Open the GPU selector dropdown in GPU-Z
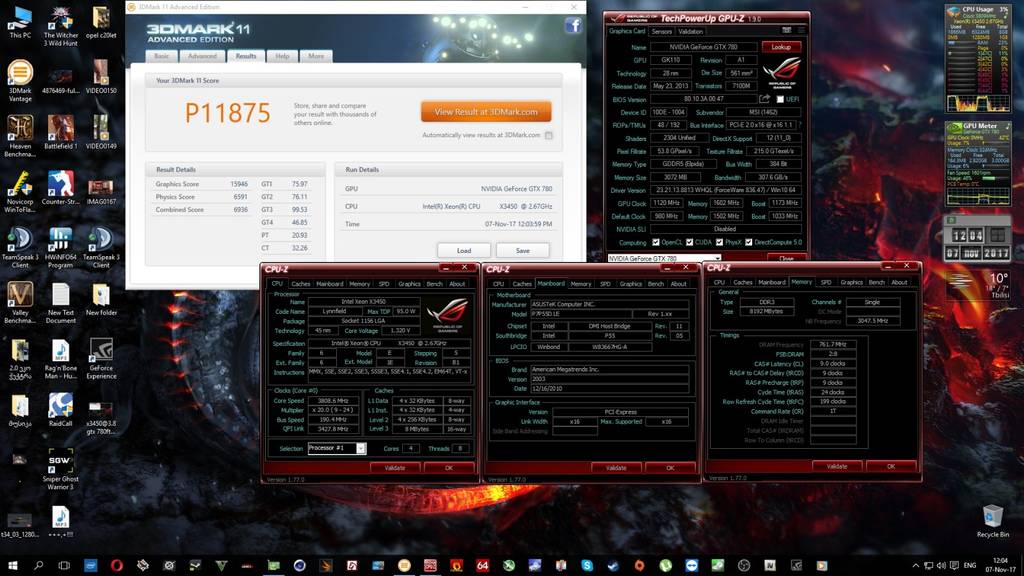The height and width of the screenshot is (576, 1024). click(664, 258)
